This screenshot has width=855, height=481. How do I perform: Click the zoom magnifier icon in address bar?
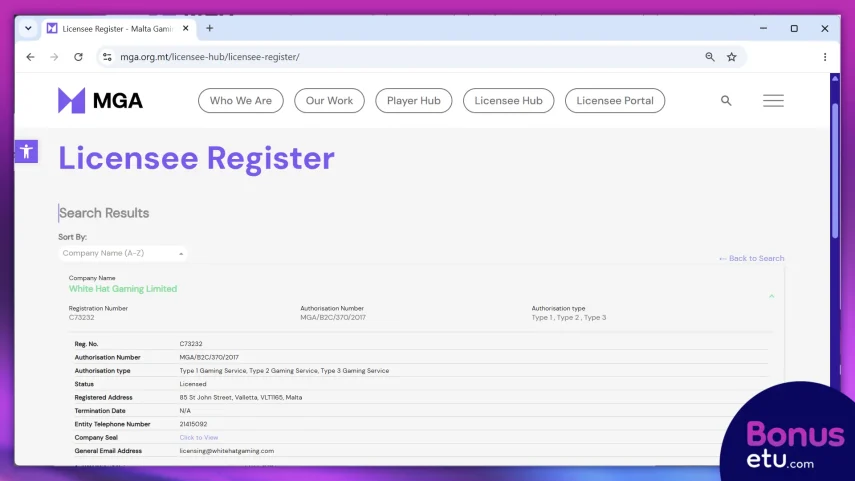709,57
